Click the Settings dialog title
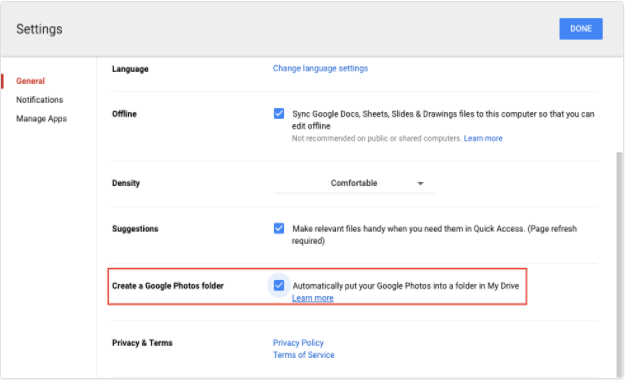The image size is (625, 380). coord(39,29)
